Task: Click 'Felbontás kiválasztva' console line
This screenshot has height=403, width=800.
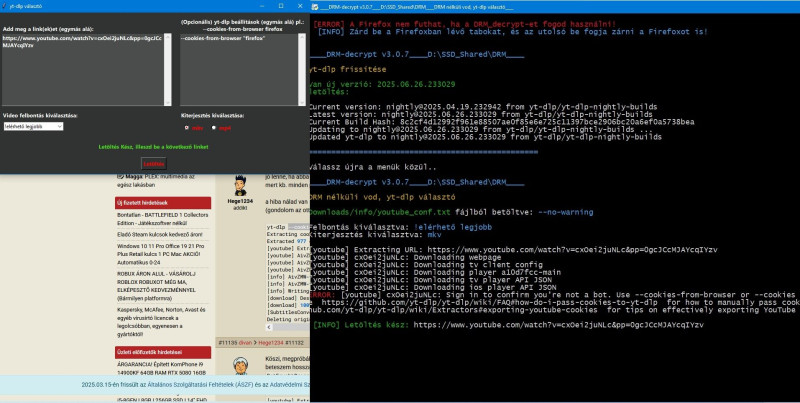Action: click(x=401, y=227)
